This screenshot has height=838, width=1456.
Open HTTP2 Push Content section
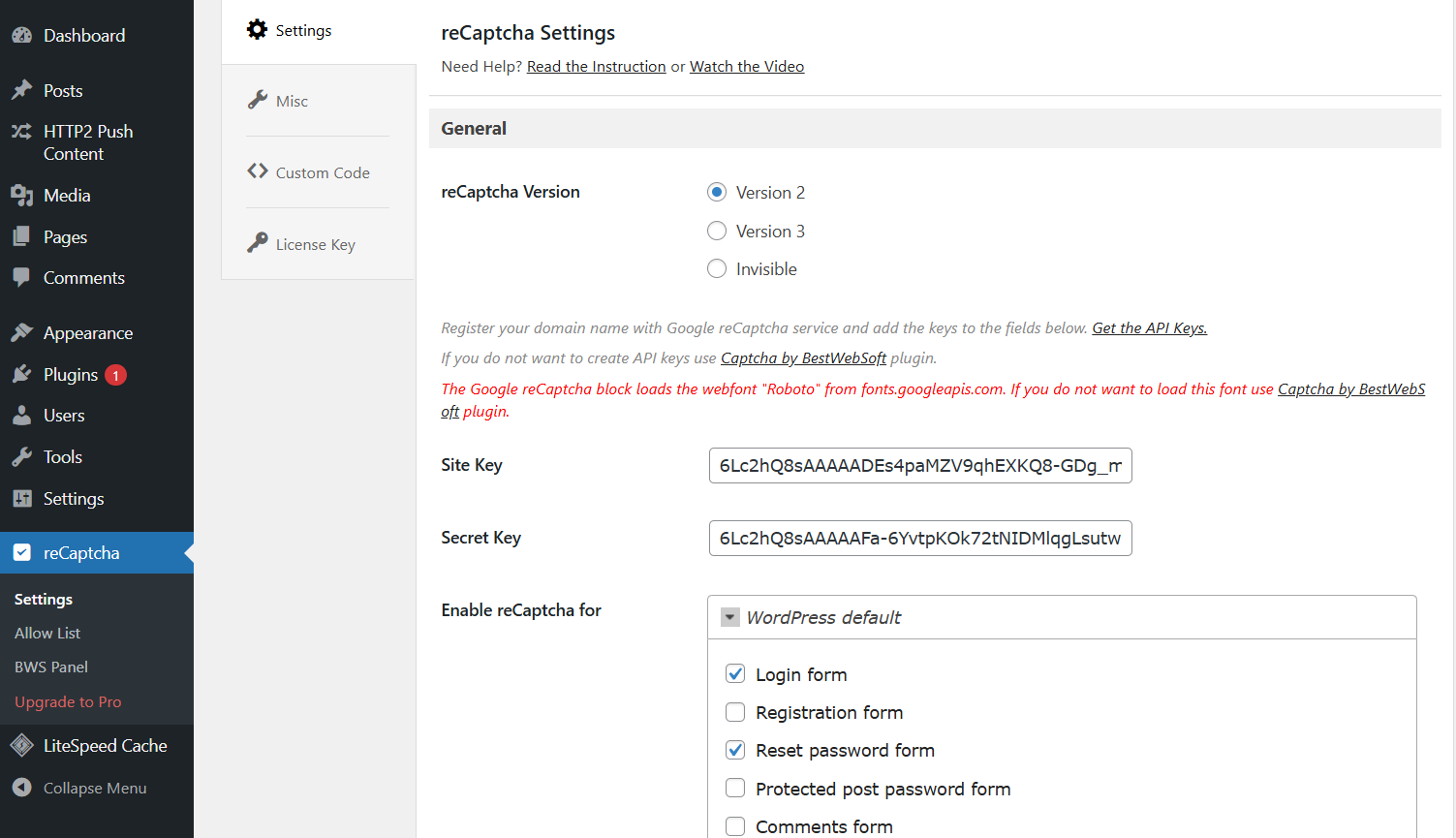tap(87, 141)
